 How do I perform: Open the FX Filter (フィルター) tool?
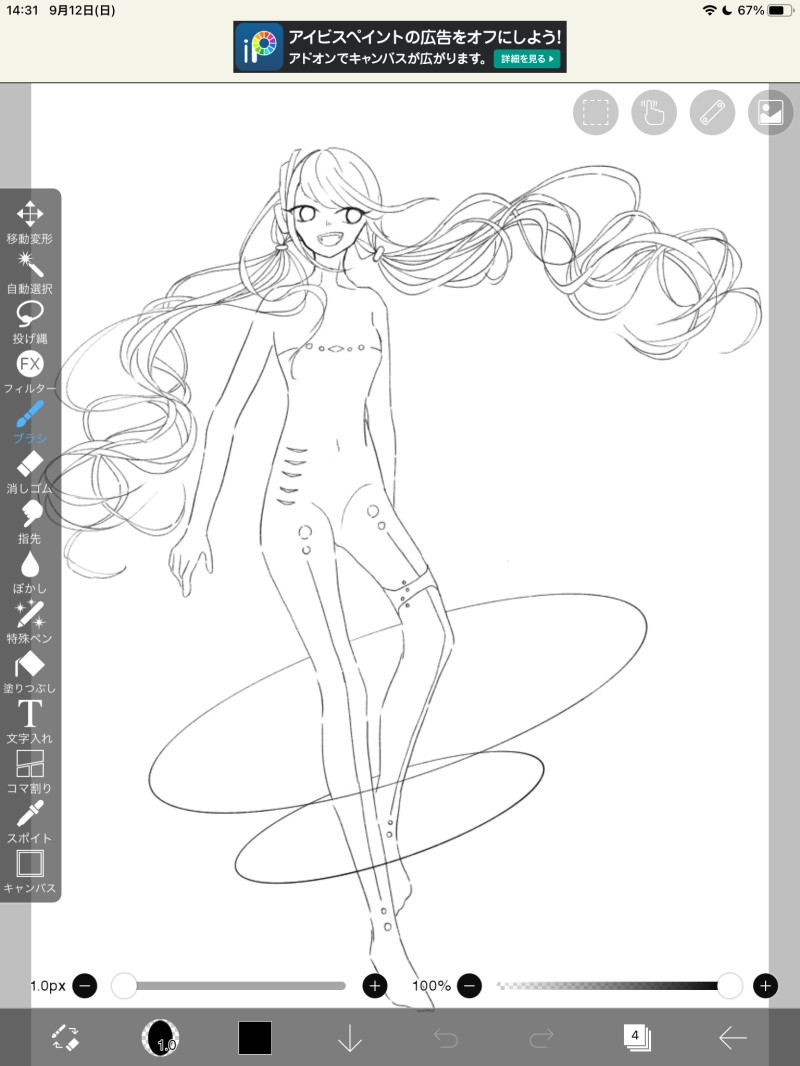tap(30, 373)
